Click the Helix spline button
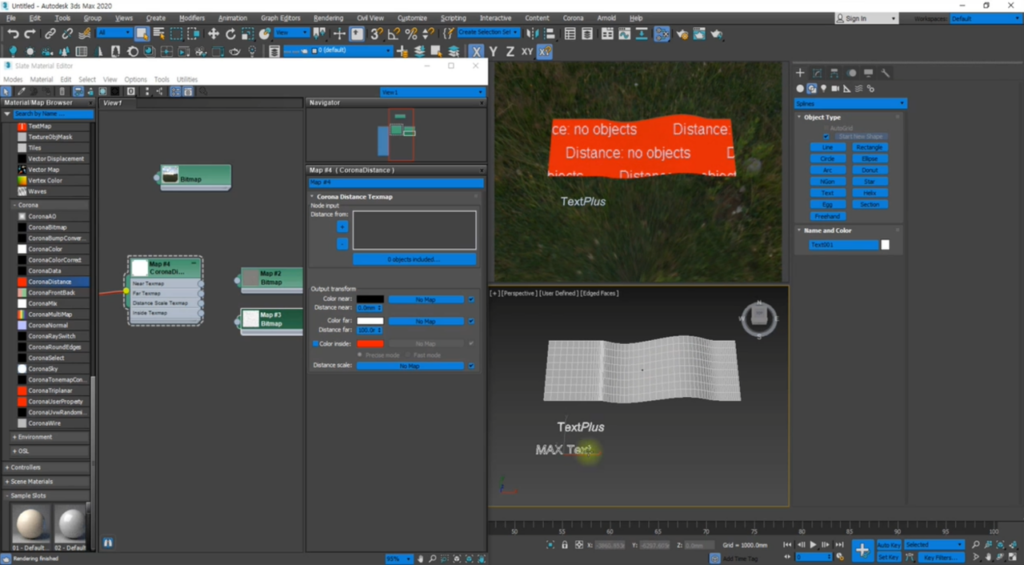 [x=869, y=193]
